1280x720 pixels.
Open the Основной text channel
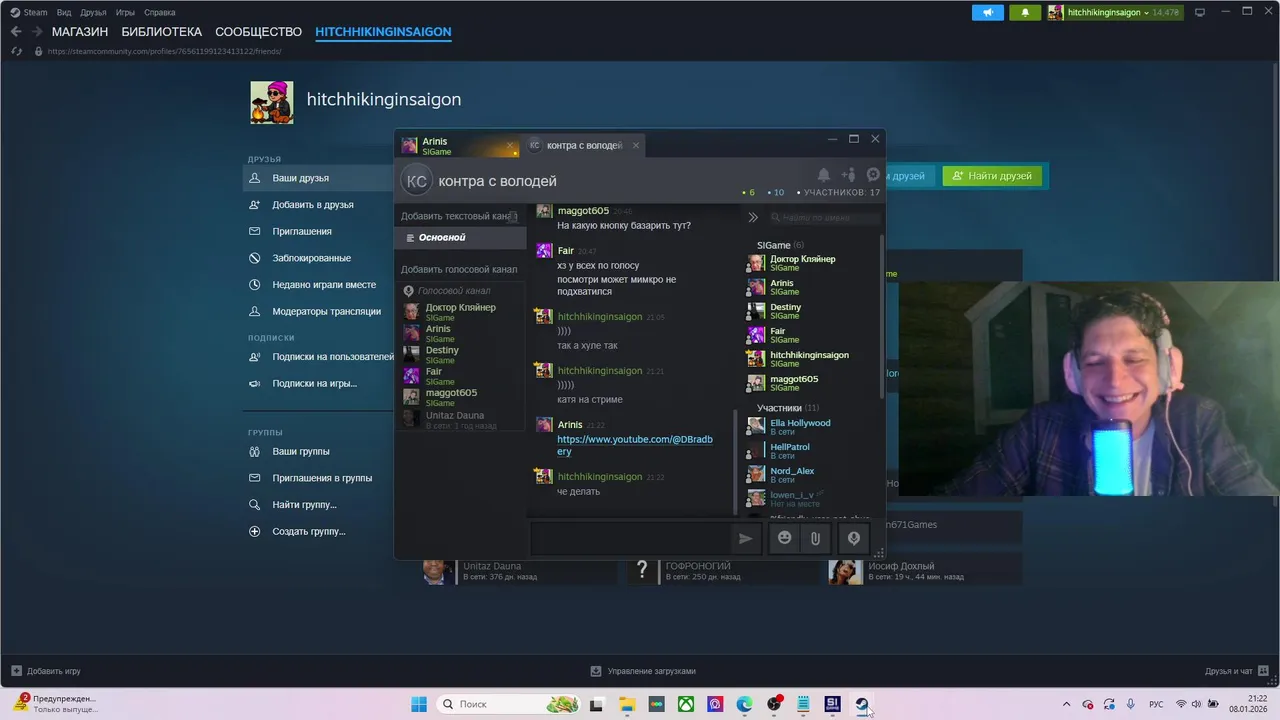coord(460,238)
